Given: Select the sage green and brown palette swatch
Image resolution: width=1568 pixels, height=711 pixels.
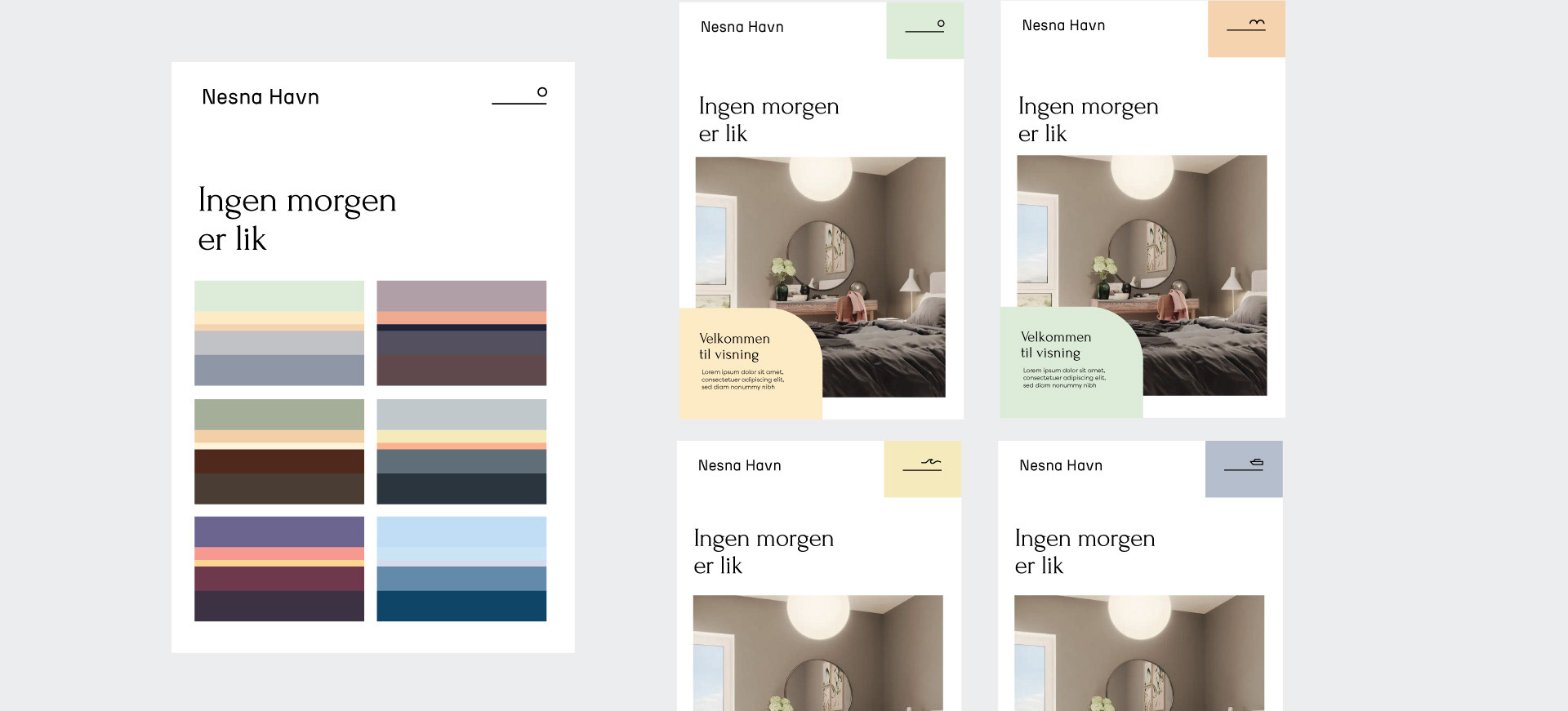Looking at the screenshot, I should click(279, 451).
